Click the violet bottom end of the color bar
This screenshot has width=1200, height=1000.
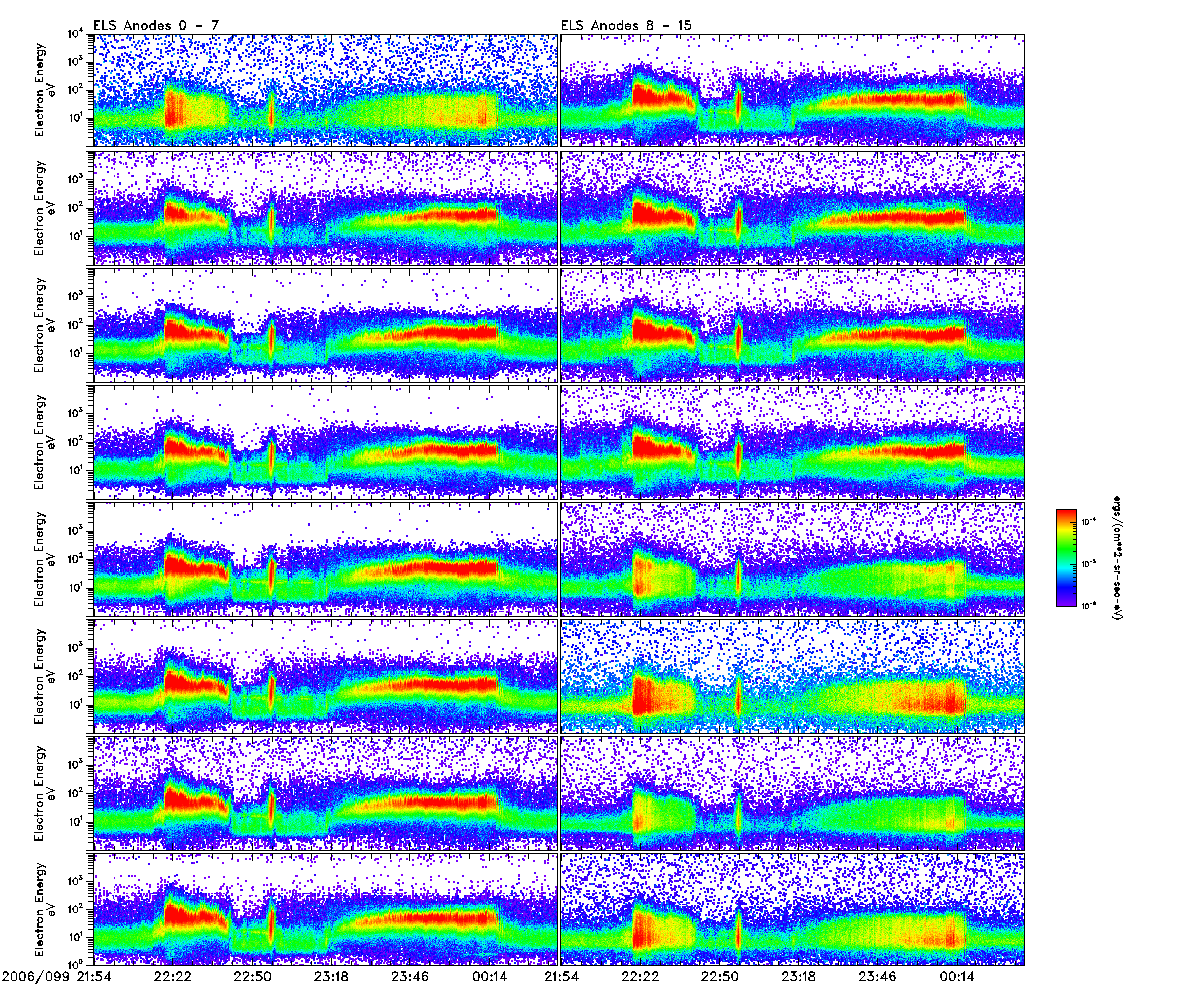(1064, 600)
